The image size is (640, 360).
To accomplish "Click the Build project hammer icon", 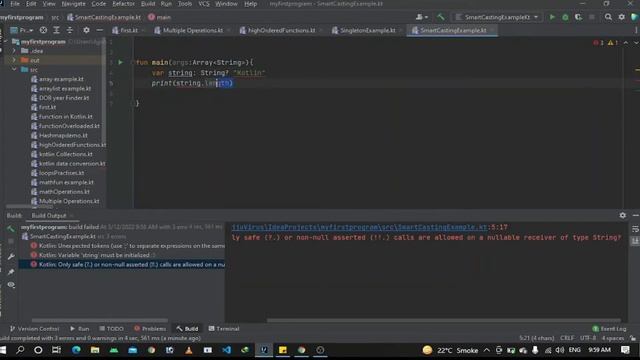I will [x=441, y=17].
